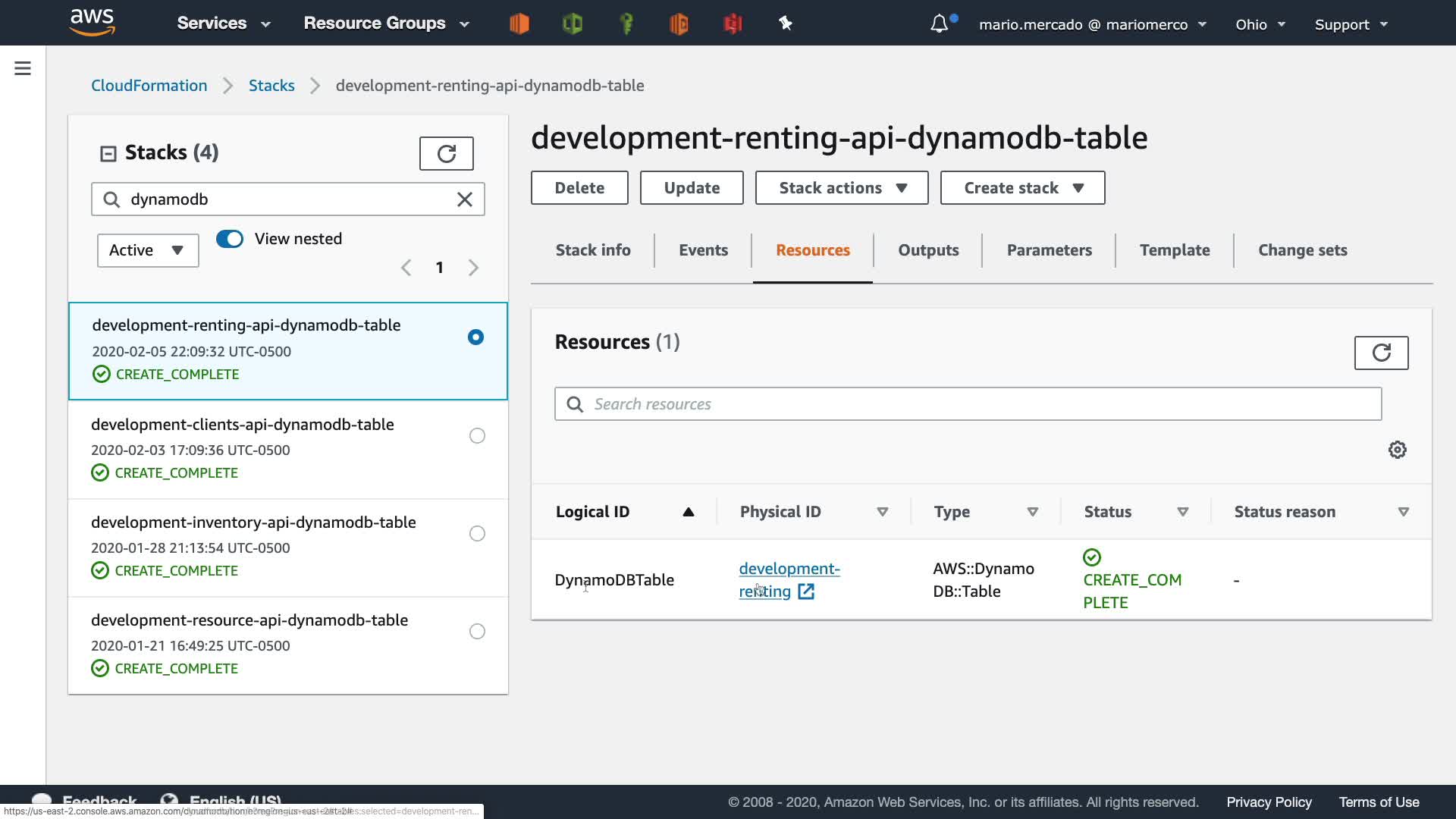This screenshot has height=819, width=1456.
Task: Click the notifications bell icon
Action: tap(939, 24)
